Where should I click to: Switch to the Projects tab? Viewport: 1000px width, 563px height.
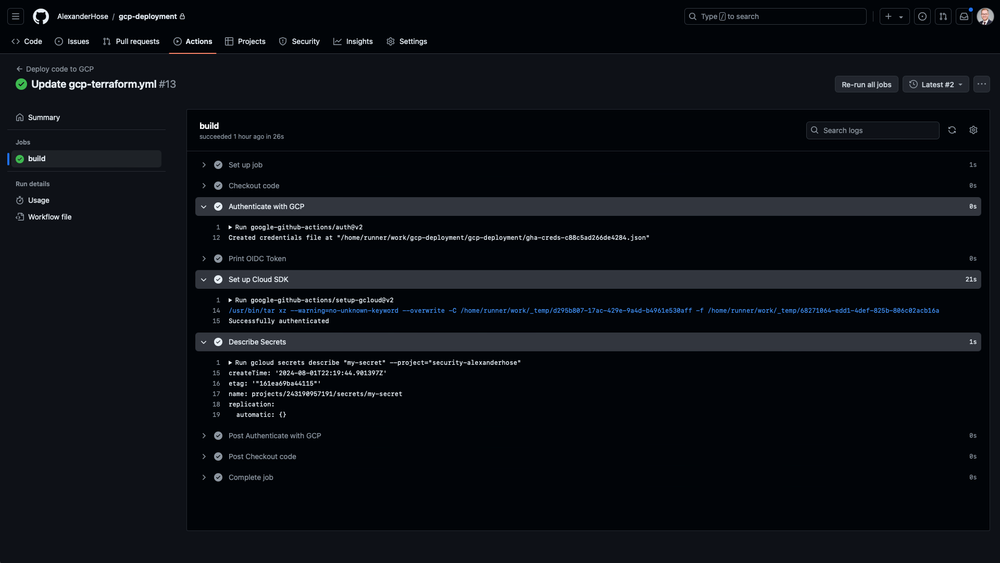(x=246, y=41)
